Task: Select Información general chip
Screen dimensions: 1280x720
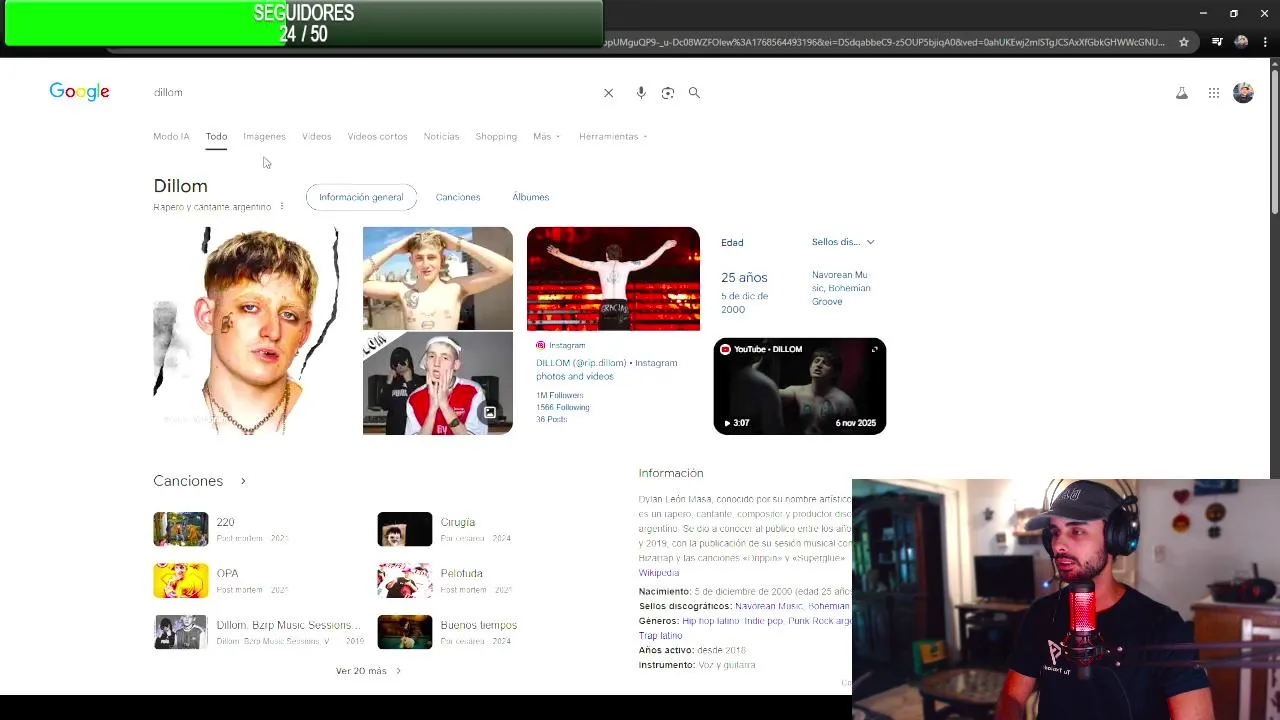Action: [361, 197]
